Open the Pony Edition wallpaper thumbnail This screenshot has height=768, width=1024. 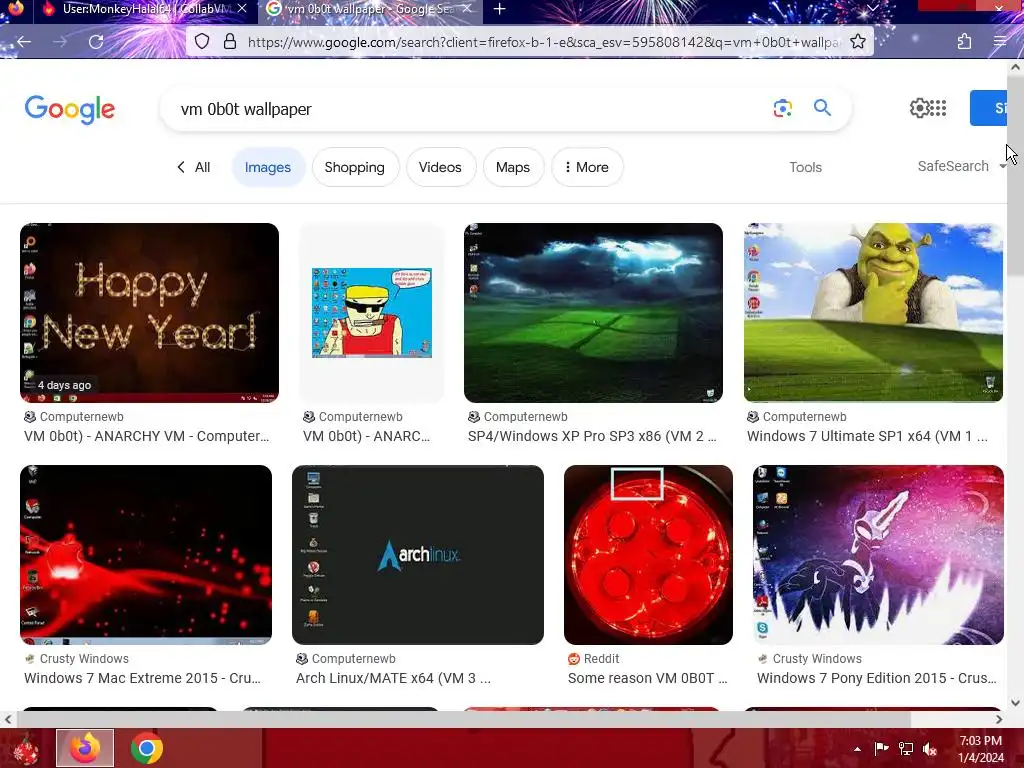(x=878, y=555)
